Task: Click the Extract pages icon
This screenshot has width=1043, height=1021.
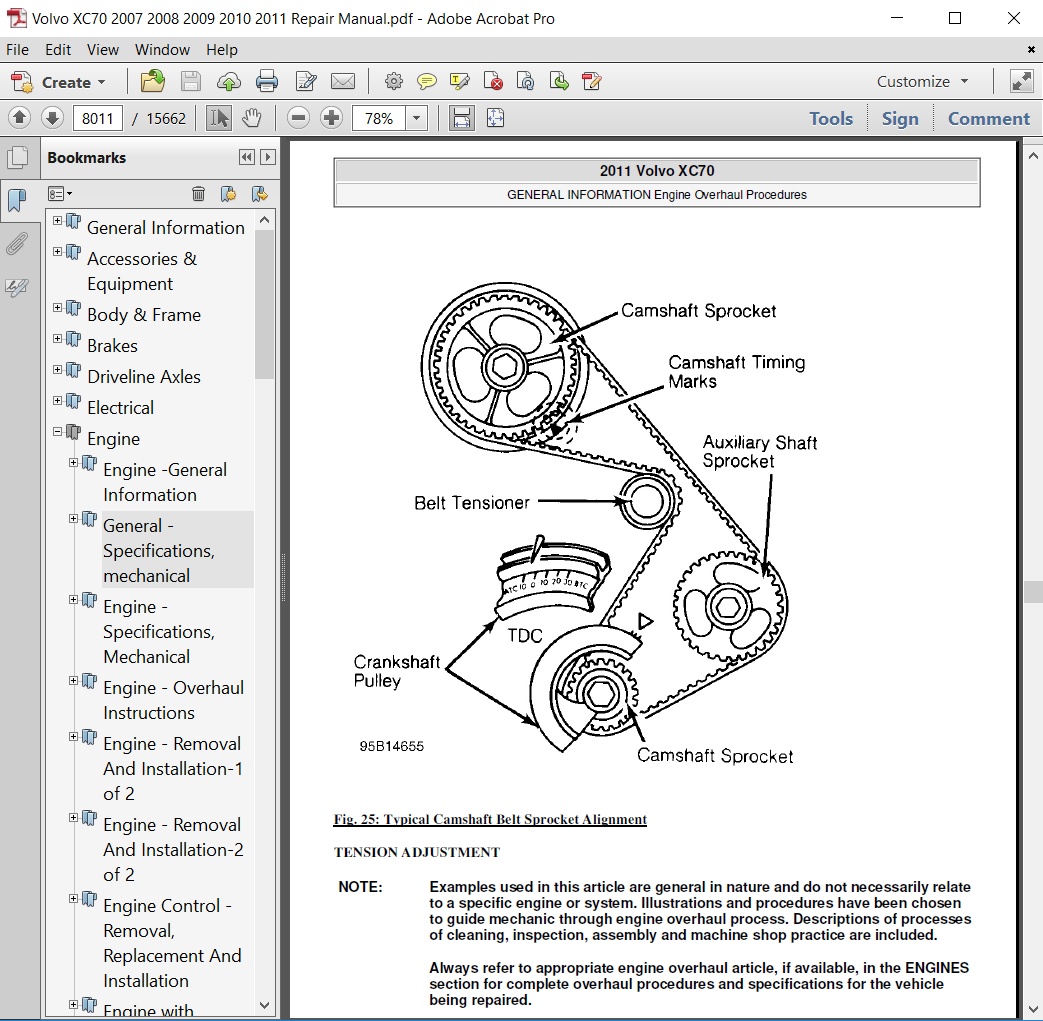Action: [559, 81]
